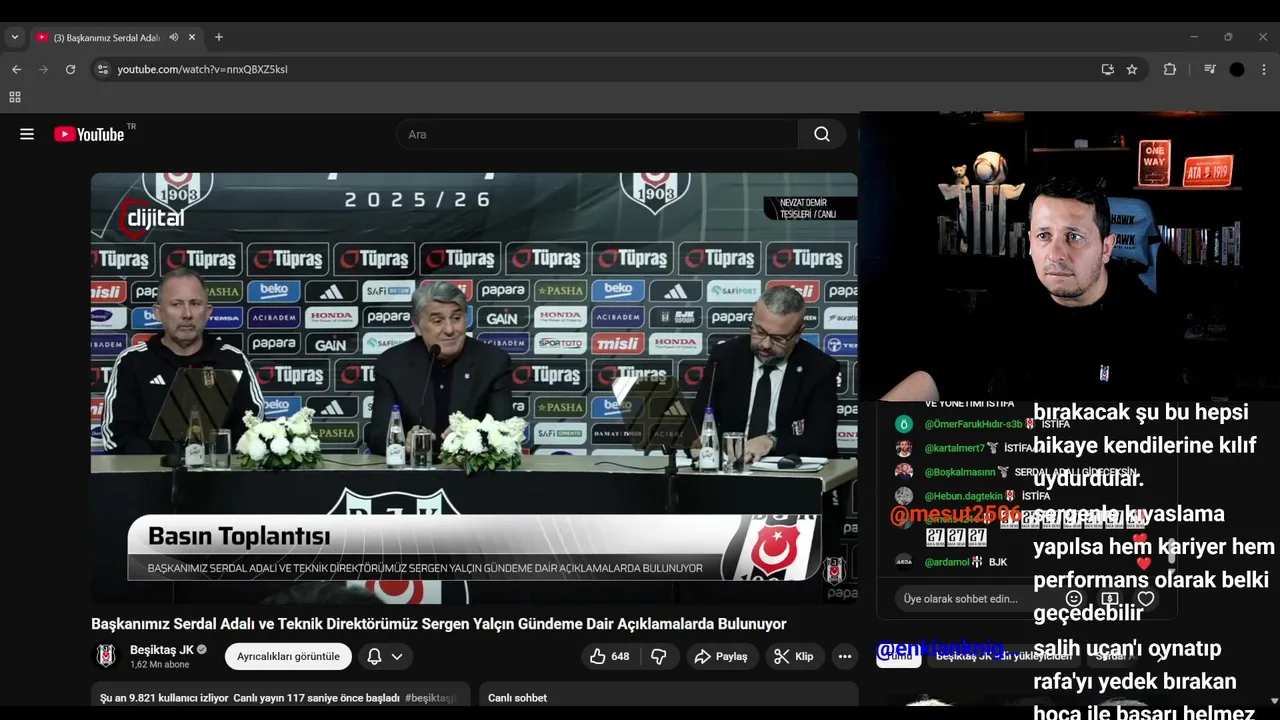Open the Beşiktaş JK channel avatar
This screenshot has height=720, width=1280.
tap(105, 656)
